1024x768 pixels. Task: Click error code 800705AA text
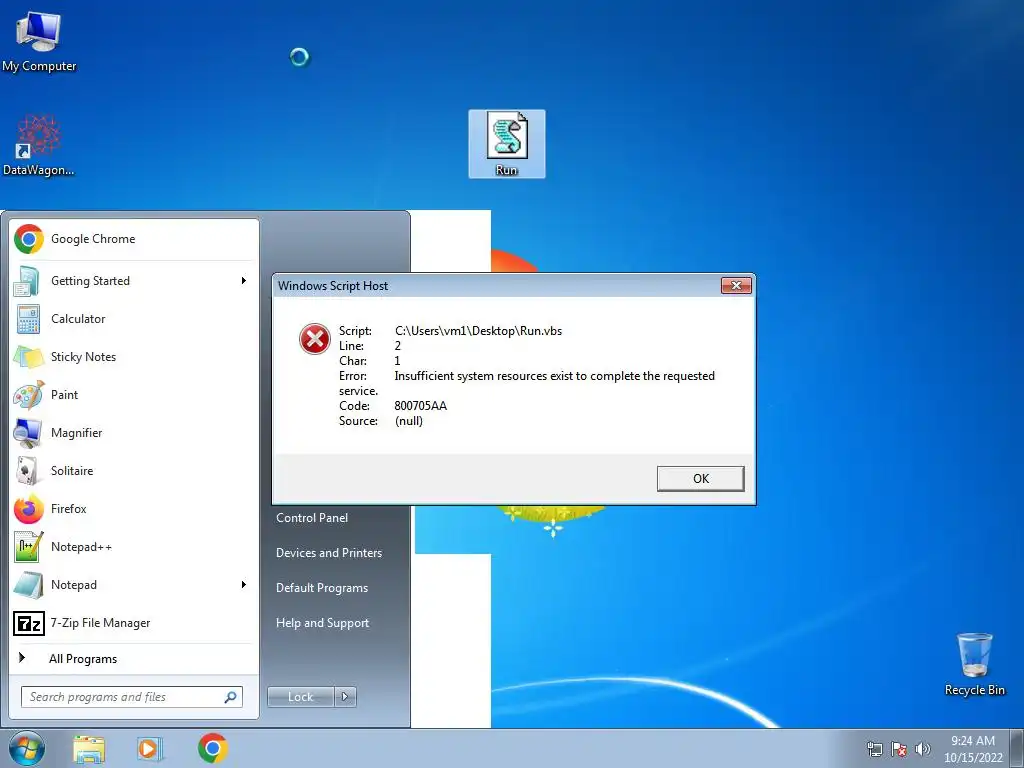(421, 406)
